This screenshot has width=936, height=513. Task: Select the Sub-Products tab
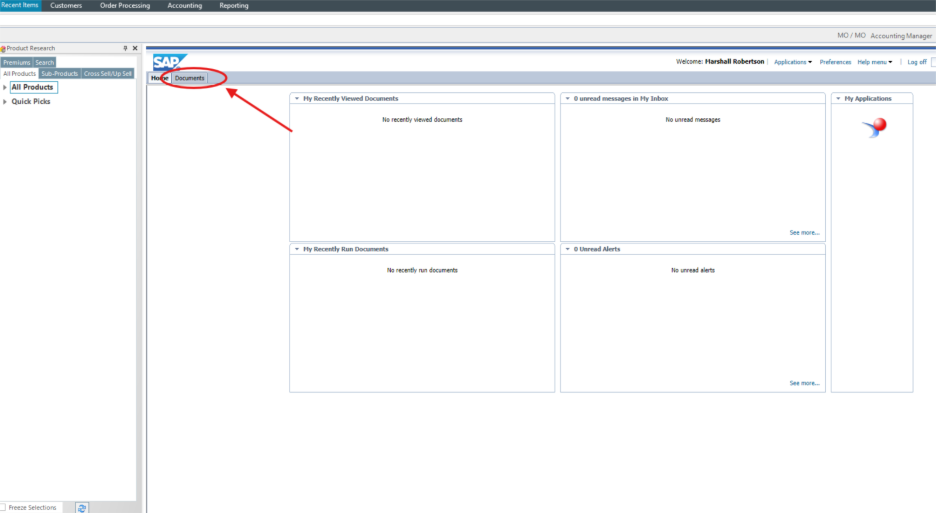(x=59, y=73)
